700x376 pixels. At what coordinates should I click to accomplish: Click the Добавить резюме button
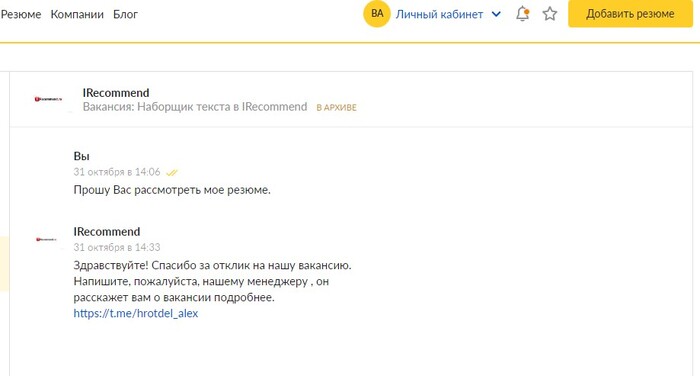click(x=630, y=14)
